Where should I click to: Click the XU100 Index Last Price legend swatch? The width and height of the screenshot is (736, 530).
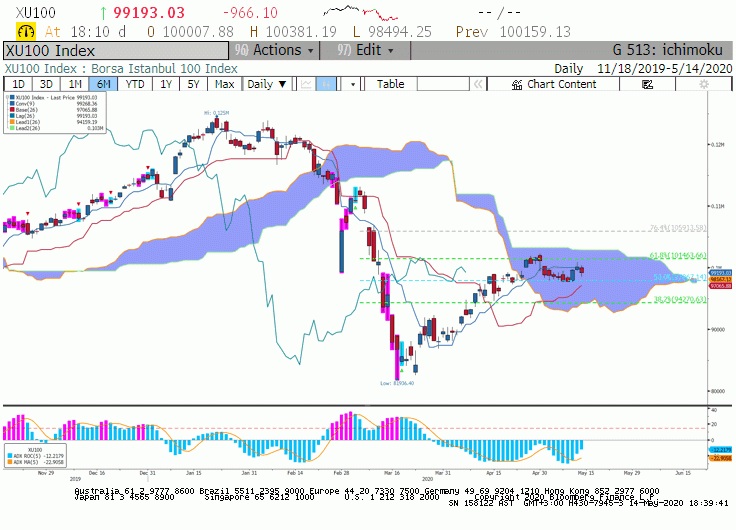[12, 98]
